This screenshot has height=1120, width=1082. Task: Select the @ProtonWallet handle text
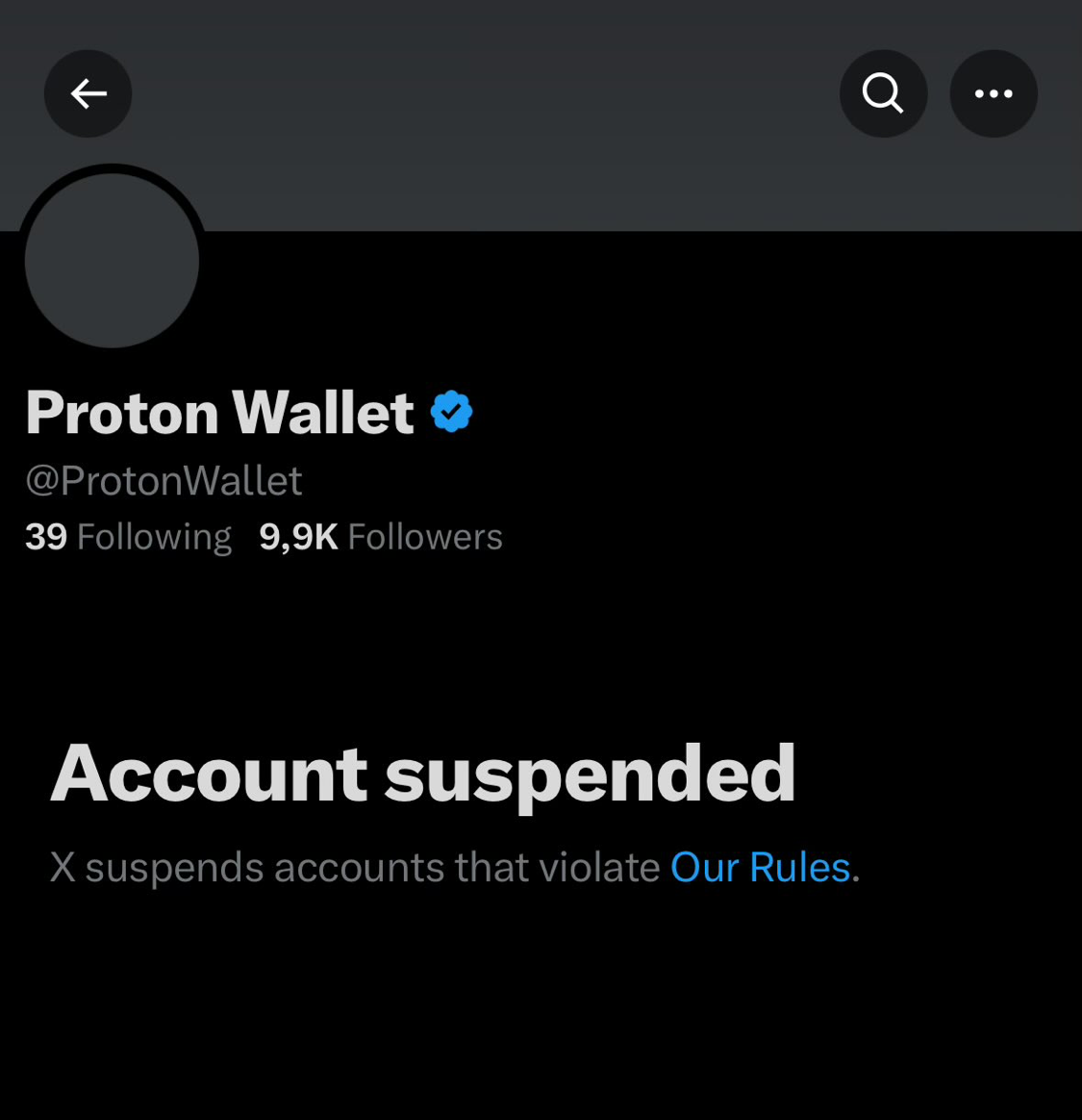(164, 481)
